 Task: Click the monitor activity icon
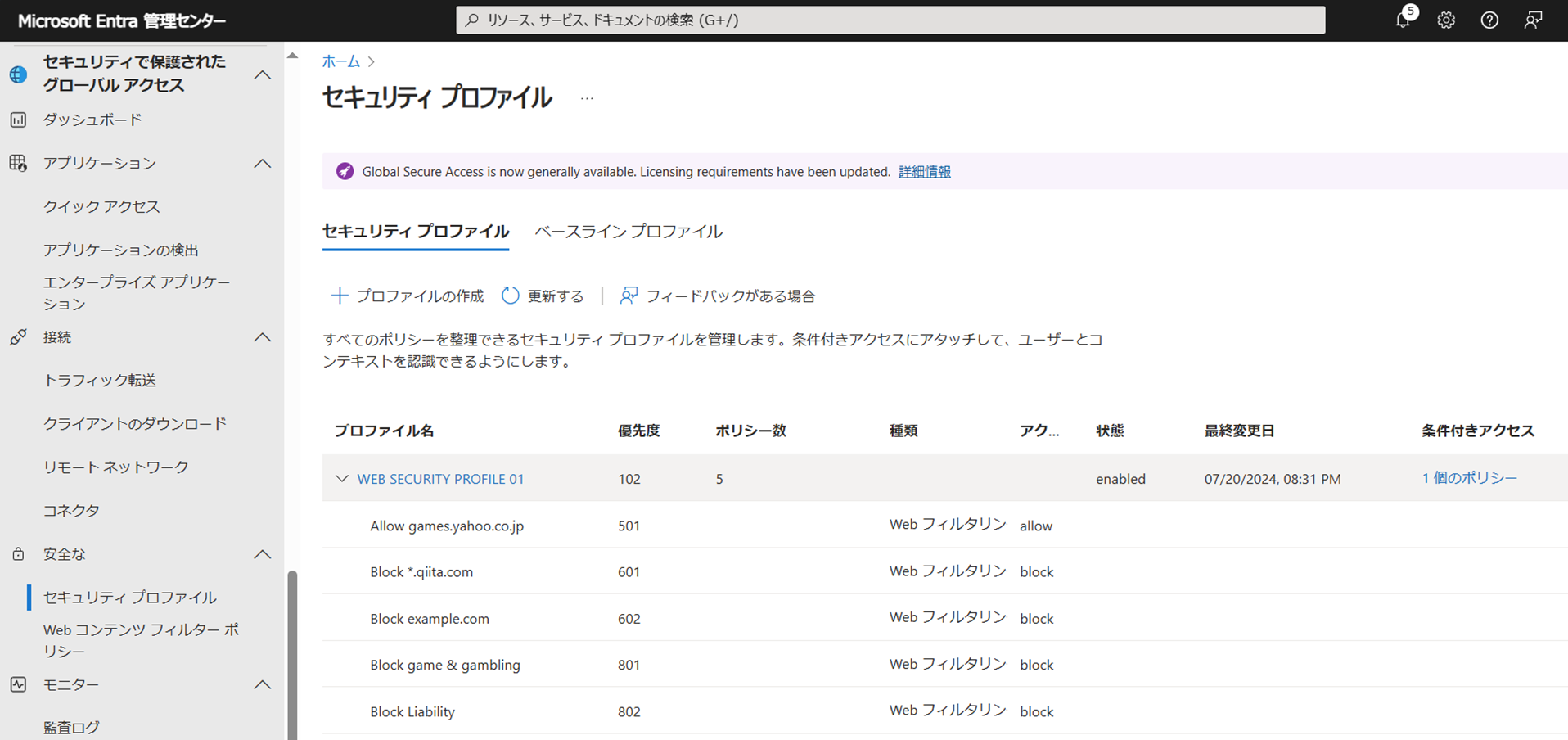(18, 684)
